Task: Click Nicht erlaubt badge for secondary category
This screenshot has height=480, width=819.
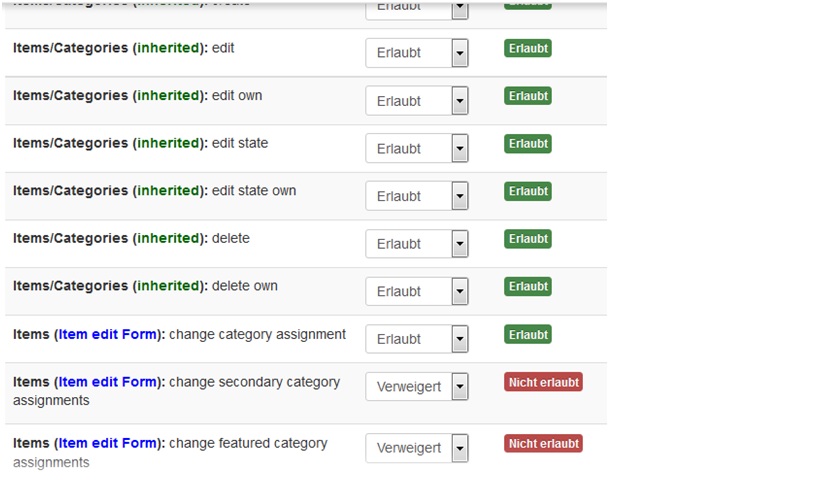Action: click(543, 382)
